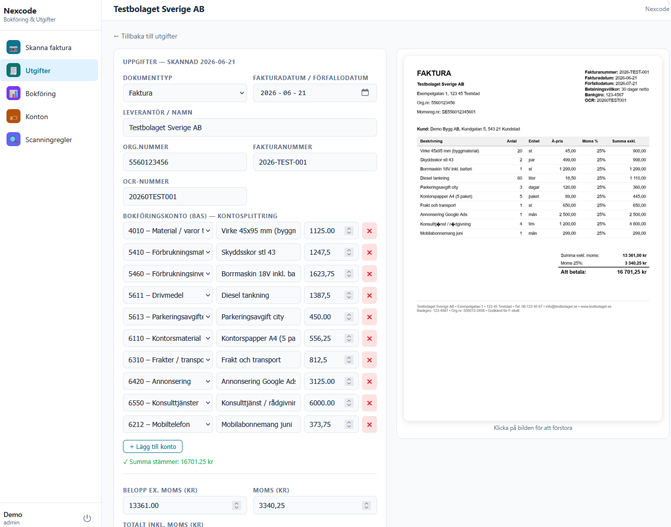Image resolution: width=671 pixels, height=527 pixels.
Task: Select the Utgifter sidebar icon
Action: tap(13, 70)
